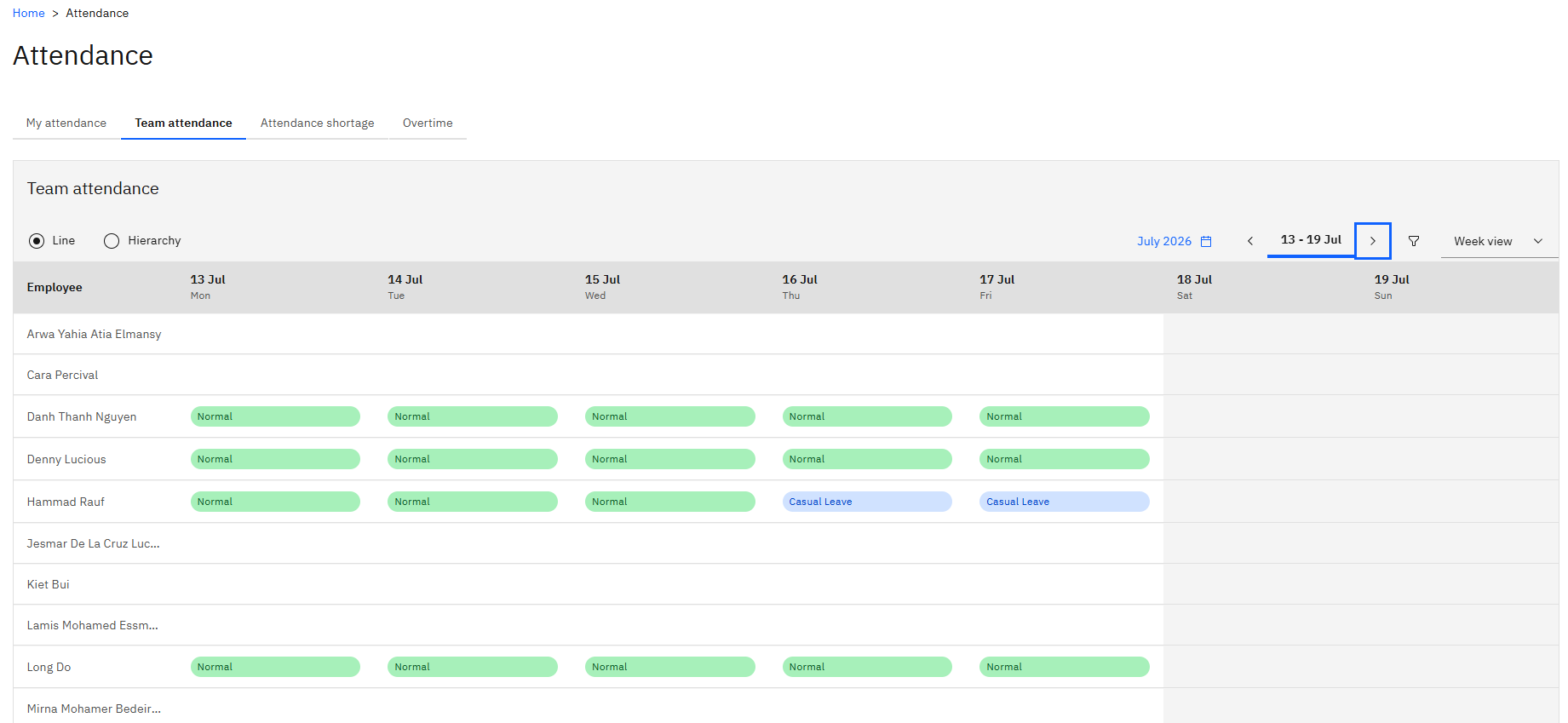Viewport: 1568px width, 723px height.
Task: Select the Line radio button
Action: click(37, 241)
